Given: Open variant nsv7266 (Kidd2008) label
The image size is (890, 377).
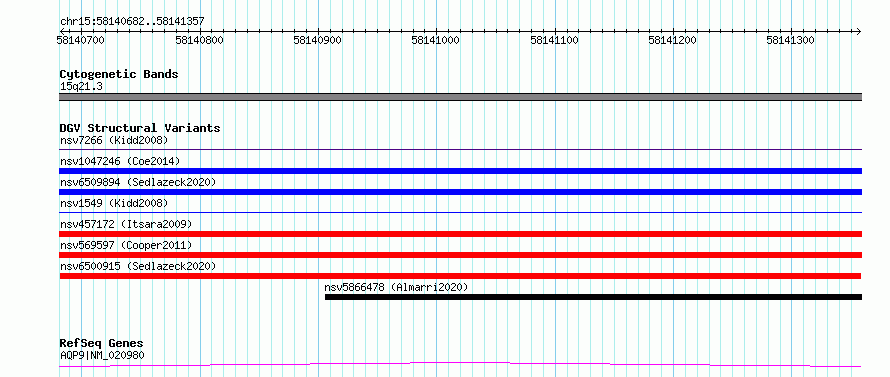Looking at the screenshot, I should click(x=114, y=140).
